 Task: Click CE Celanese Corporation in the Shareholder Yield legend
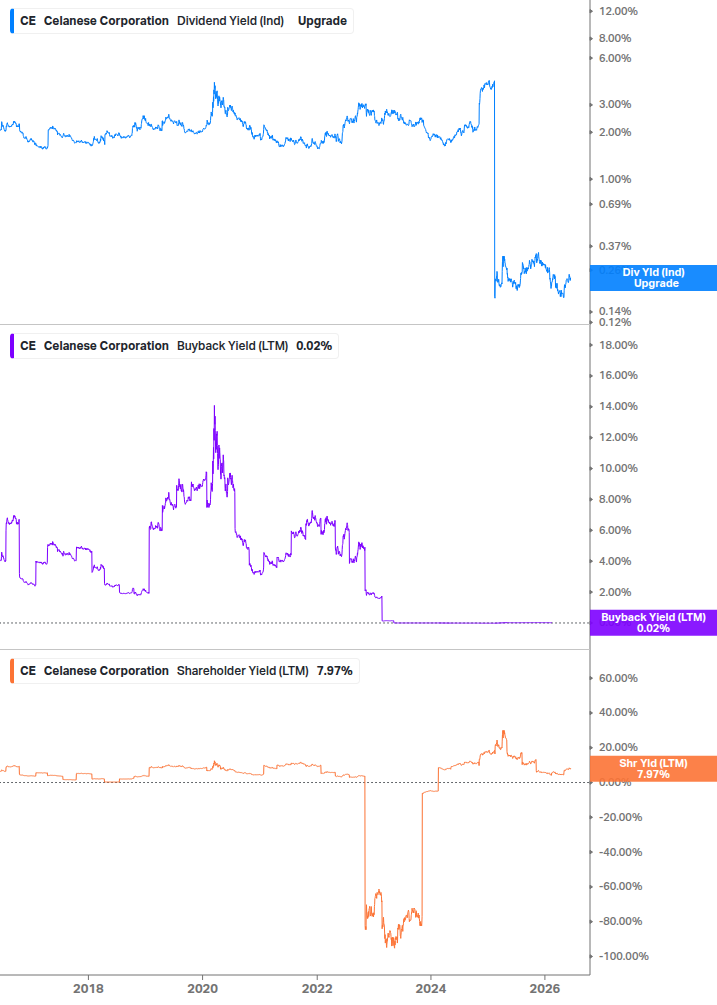pos(94,671)
